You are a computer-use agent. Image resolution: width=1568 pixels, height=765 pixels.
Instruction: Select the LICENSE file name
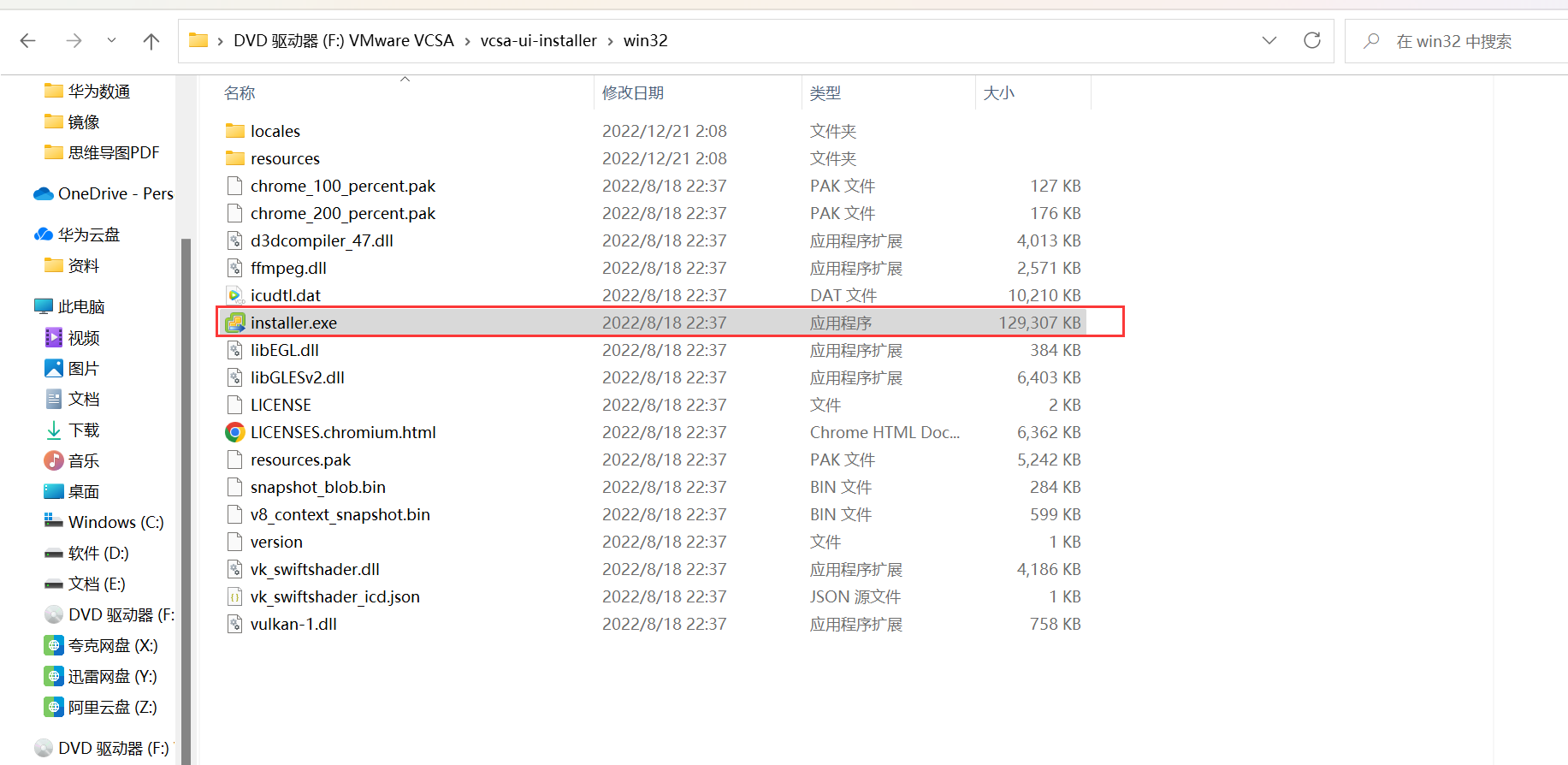click(x=281, y=405)
